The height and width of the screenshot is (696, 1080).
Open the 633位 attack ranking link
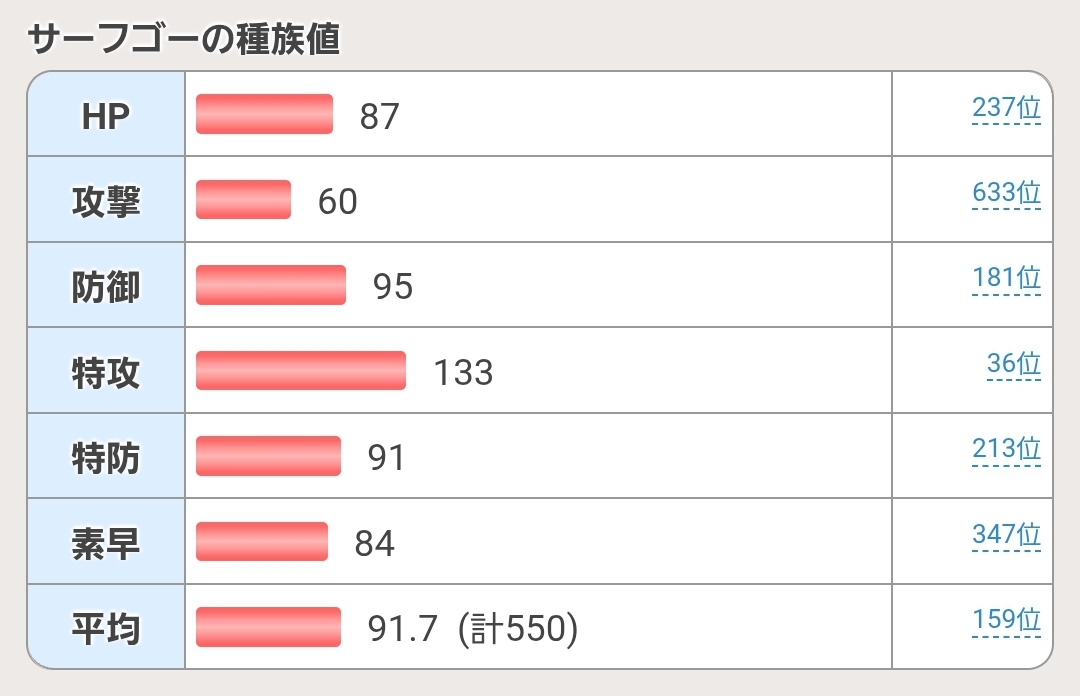tap(1006, 193)
